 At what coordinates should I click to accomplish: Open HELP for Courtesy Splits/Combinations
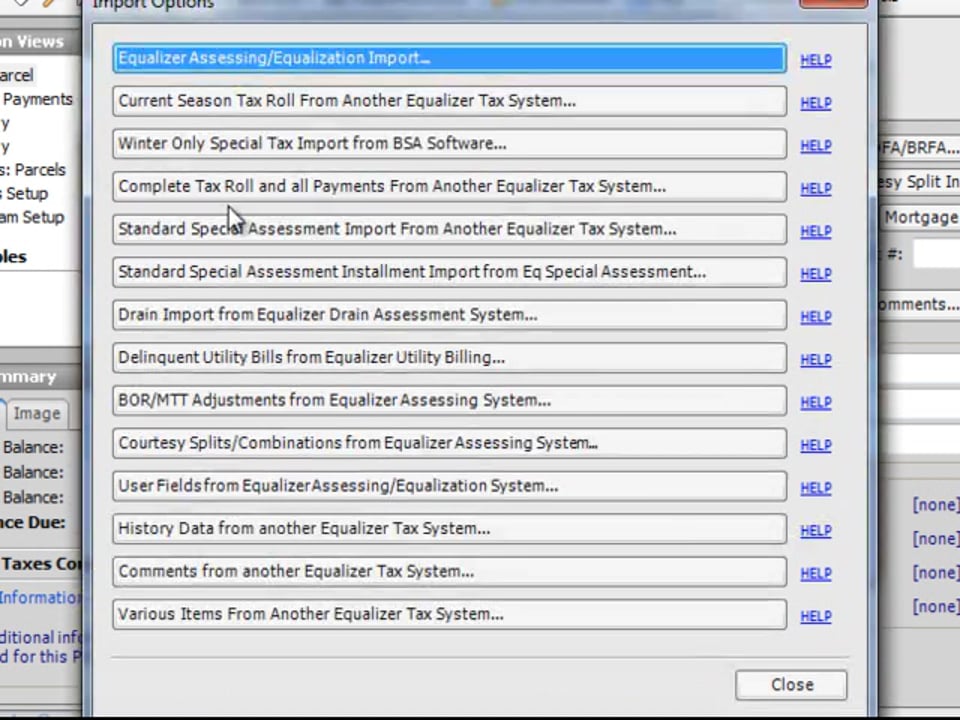coord(816,446)
